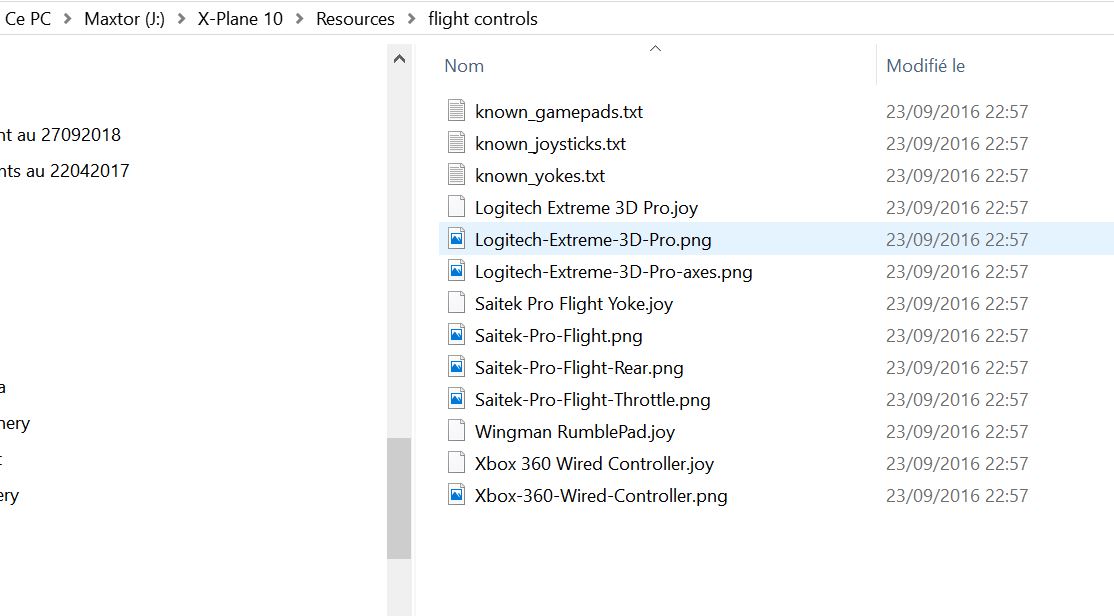Image resolution: width=1114 pixels, height=616 pixels.
Task: Select Xbox-360-Wired-Controller.png file name
Action: tap(601, 496)
